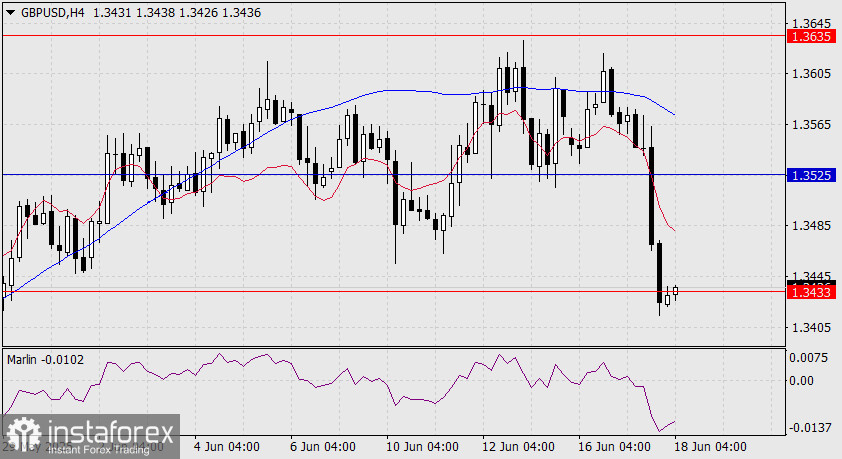This screenshot has height=459, width=842.
Task: Click the 16 Jun 04:00 time label
Action: click(x=614, y=447)
